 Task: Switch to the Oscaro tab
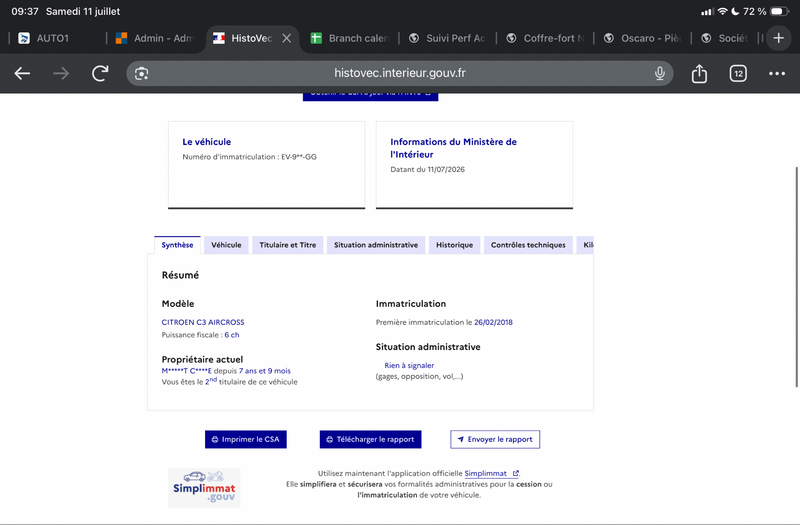pos(643,38)
